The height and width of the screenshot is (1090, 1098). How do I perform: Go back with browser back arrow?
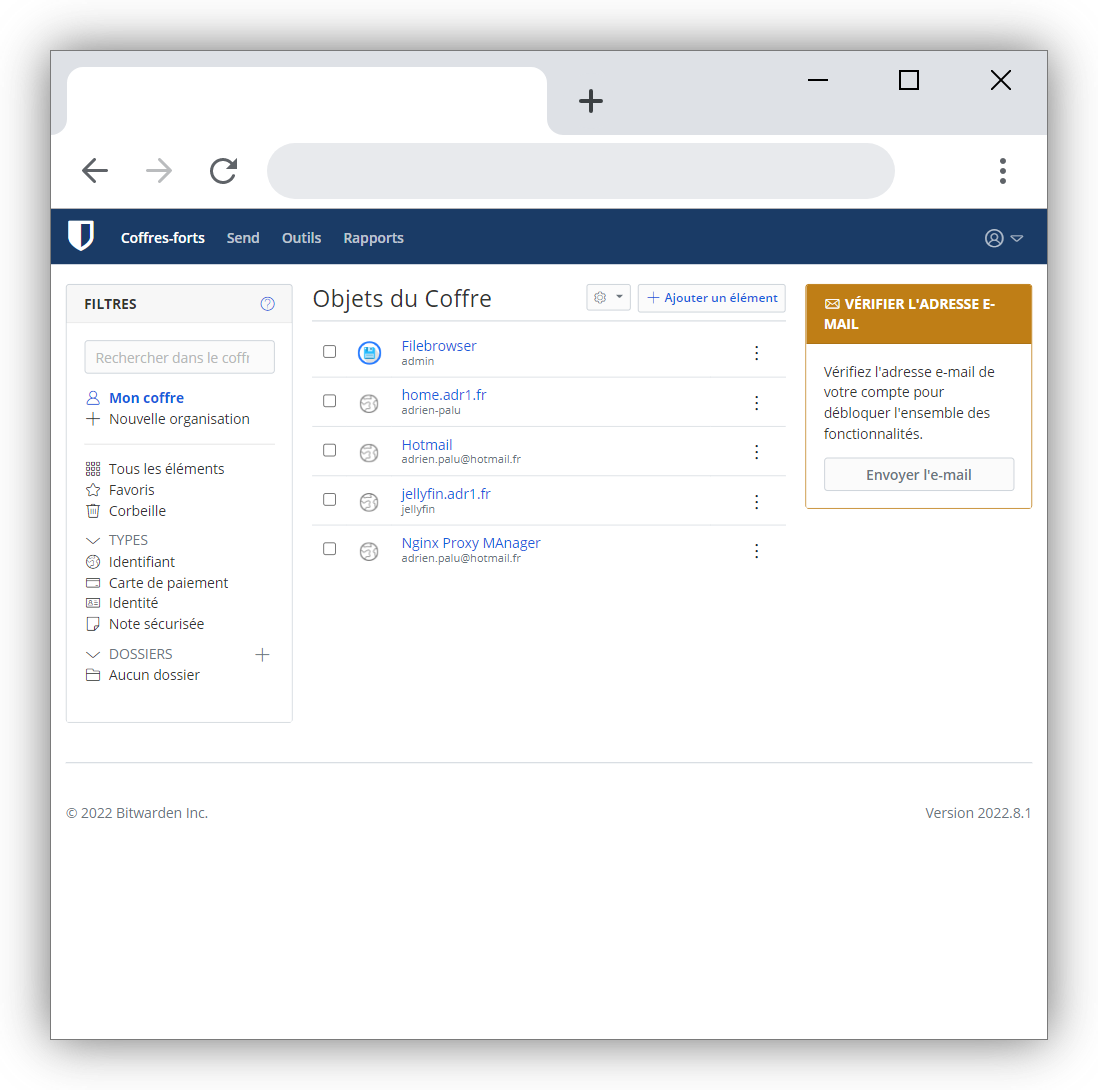point(95,171)
